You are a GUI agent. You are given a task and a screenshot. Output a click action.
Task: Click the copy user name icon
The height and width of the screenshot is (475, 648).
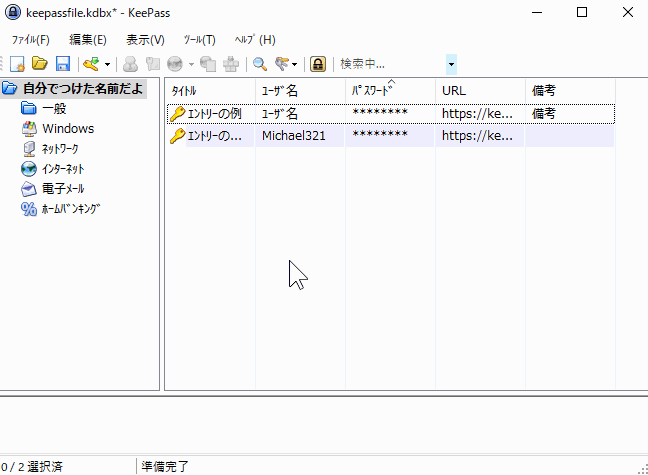(130, 64)
